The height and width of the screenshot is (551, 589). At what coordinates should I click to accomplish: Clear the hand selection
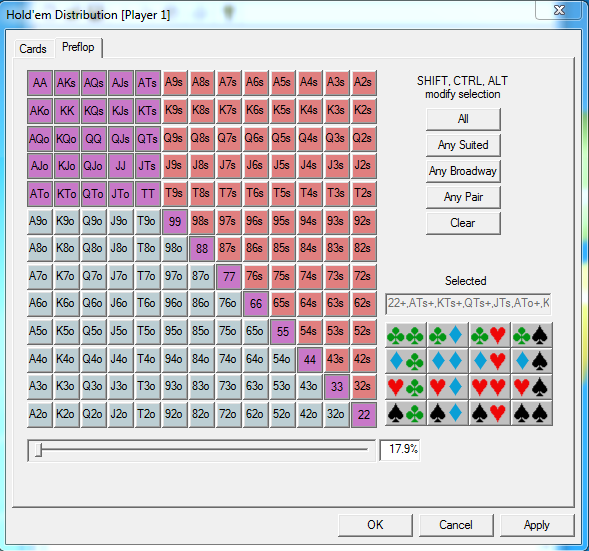pos(463,223)
